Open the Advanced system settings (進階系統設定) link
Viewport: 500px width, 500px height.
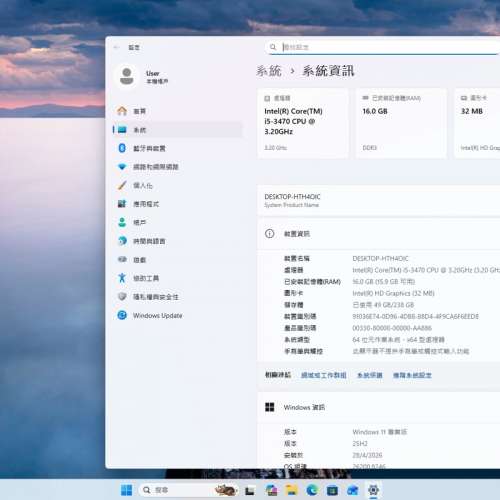click(412, 375)
